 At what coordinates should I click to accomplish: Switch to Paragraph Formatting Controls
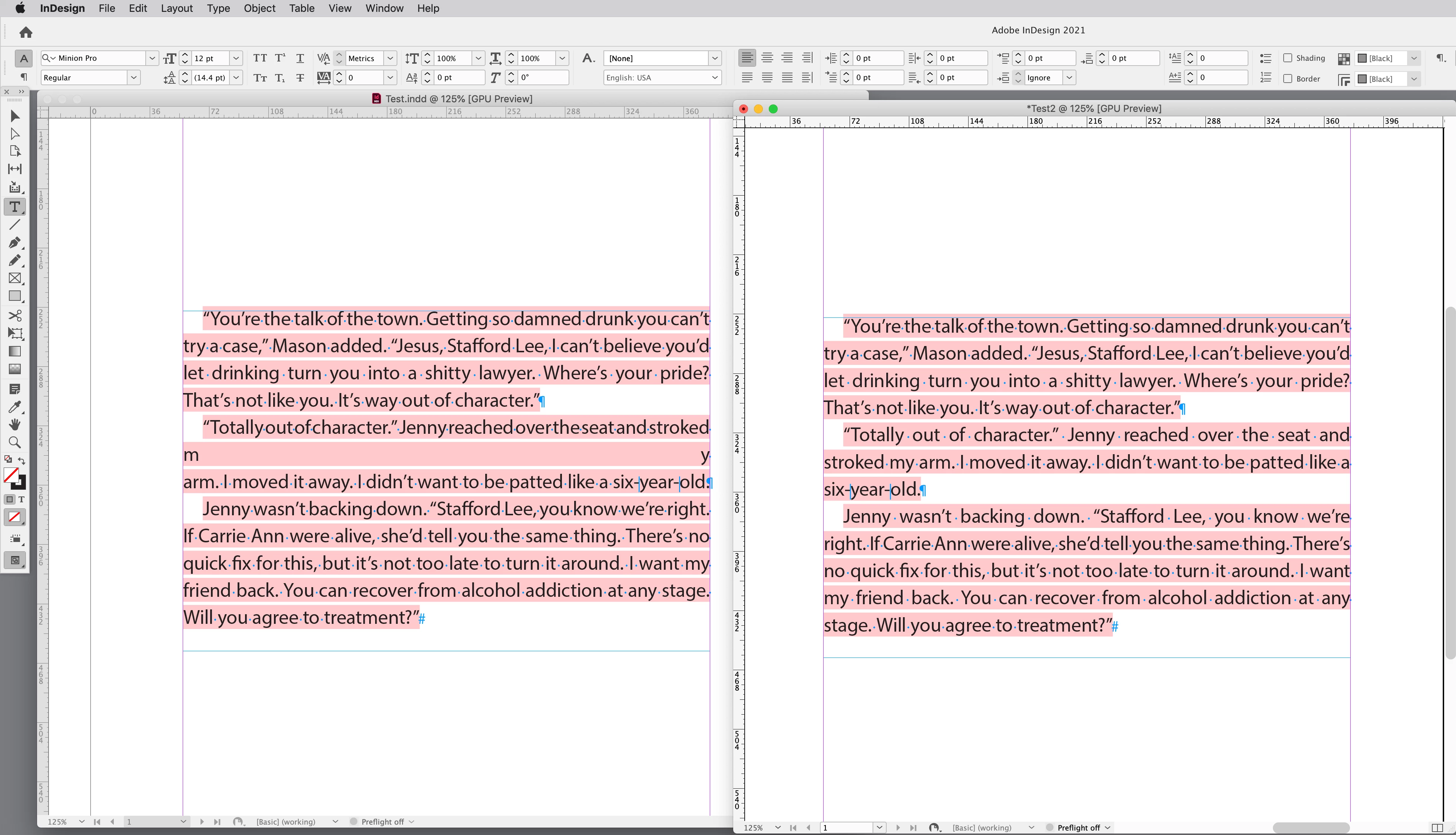pos(23,77)
